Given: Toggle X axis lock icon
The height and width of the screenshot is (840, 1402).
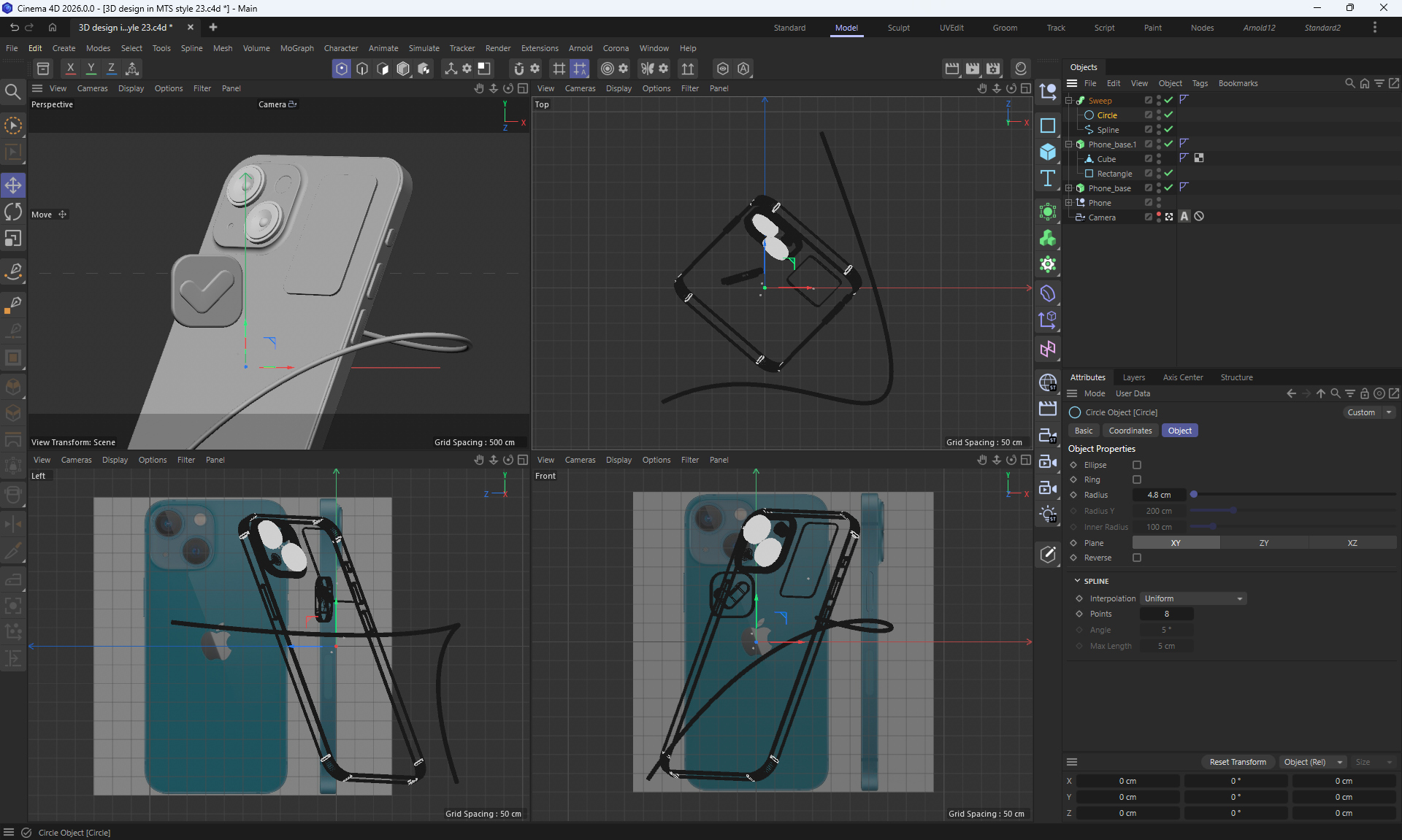Looking at the screenshot, I should (70, 69).
